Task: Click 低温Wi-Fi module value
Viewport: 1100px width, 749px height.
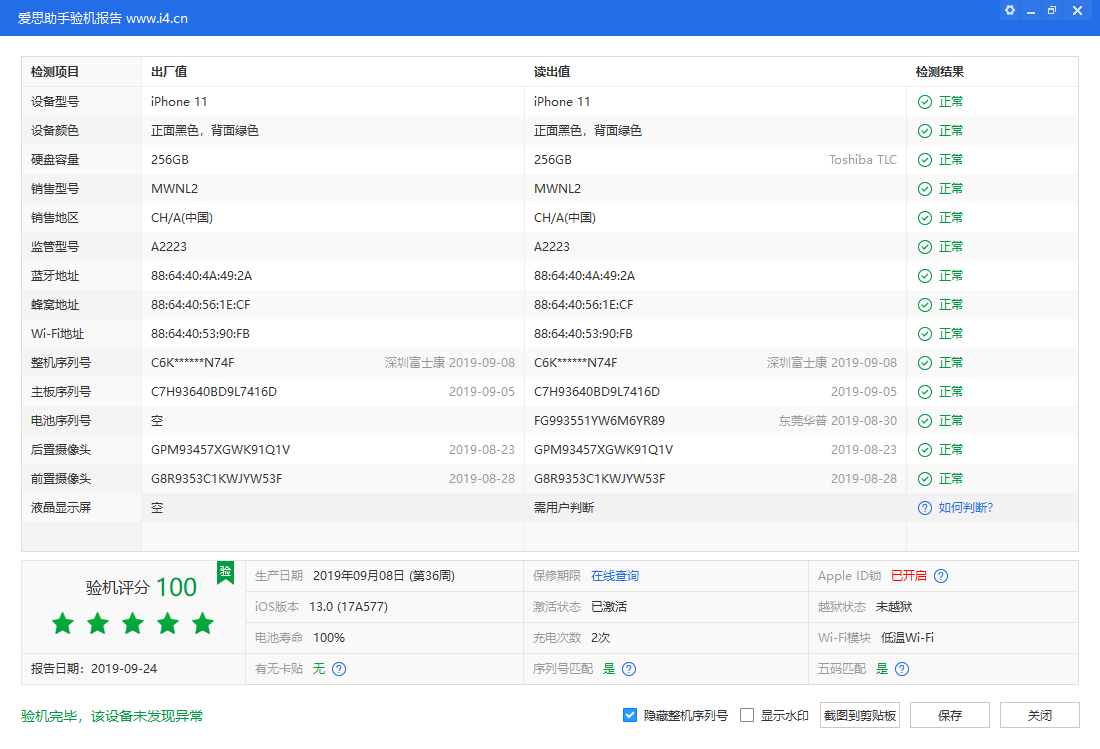Action: click(907, 637)
